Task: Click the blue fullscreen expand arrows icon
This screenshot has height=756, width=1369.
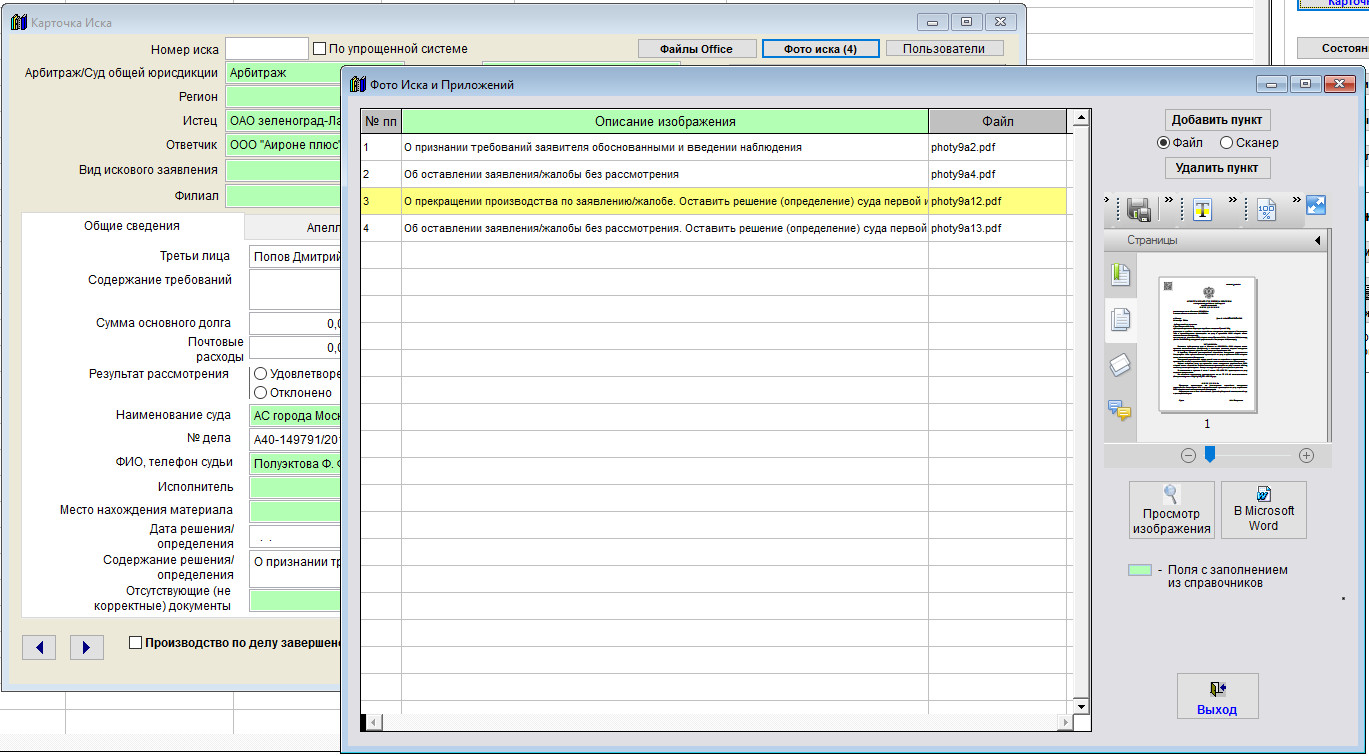Action: [1316, 205]
